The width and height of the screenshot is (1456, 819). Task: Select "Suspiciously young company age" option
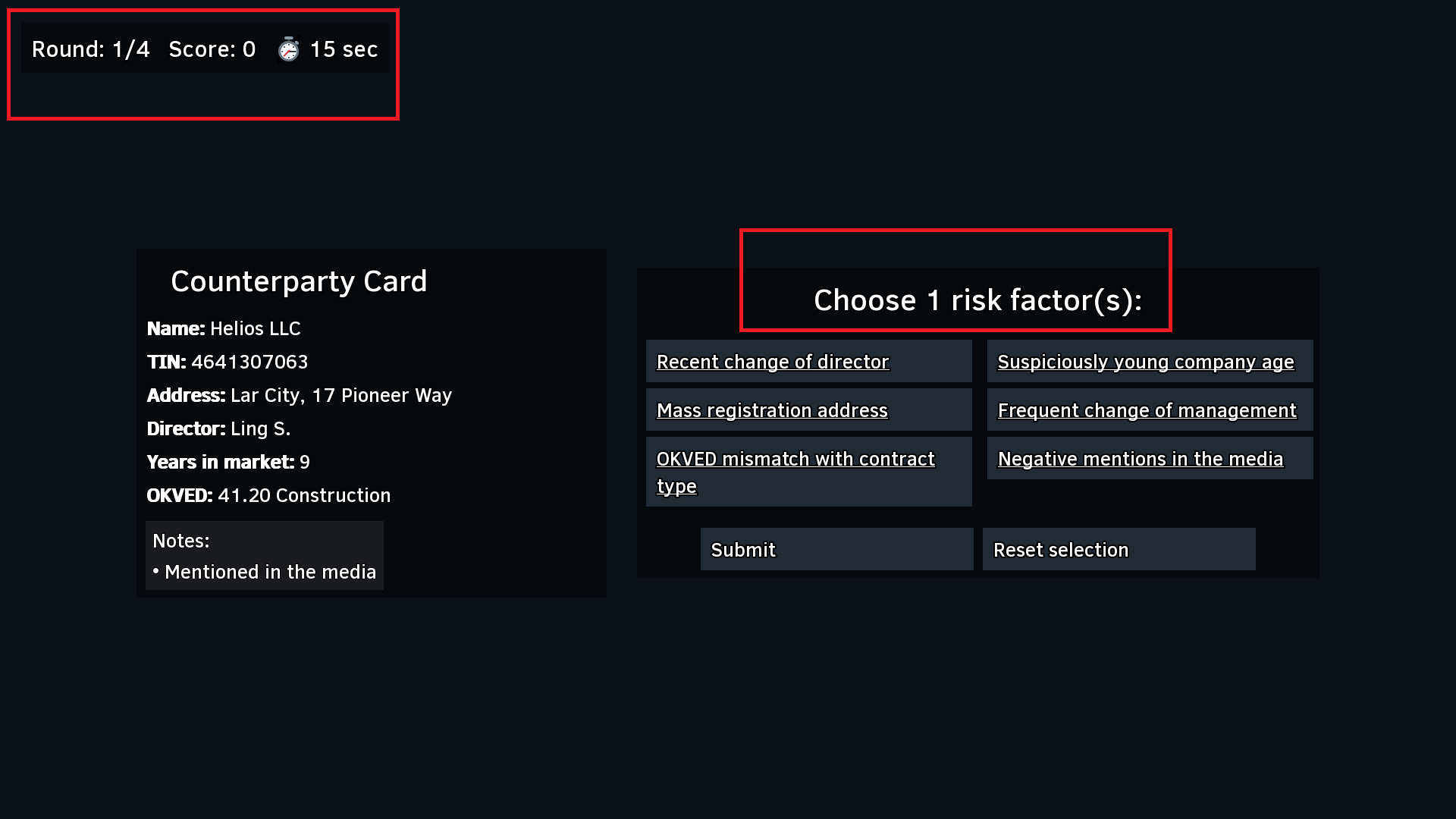[x=1145, y=362]
